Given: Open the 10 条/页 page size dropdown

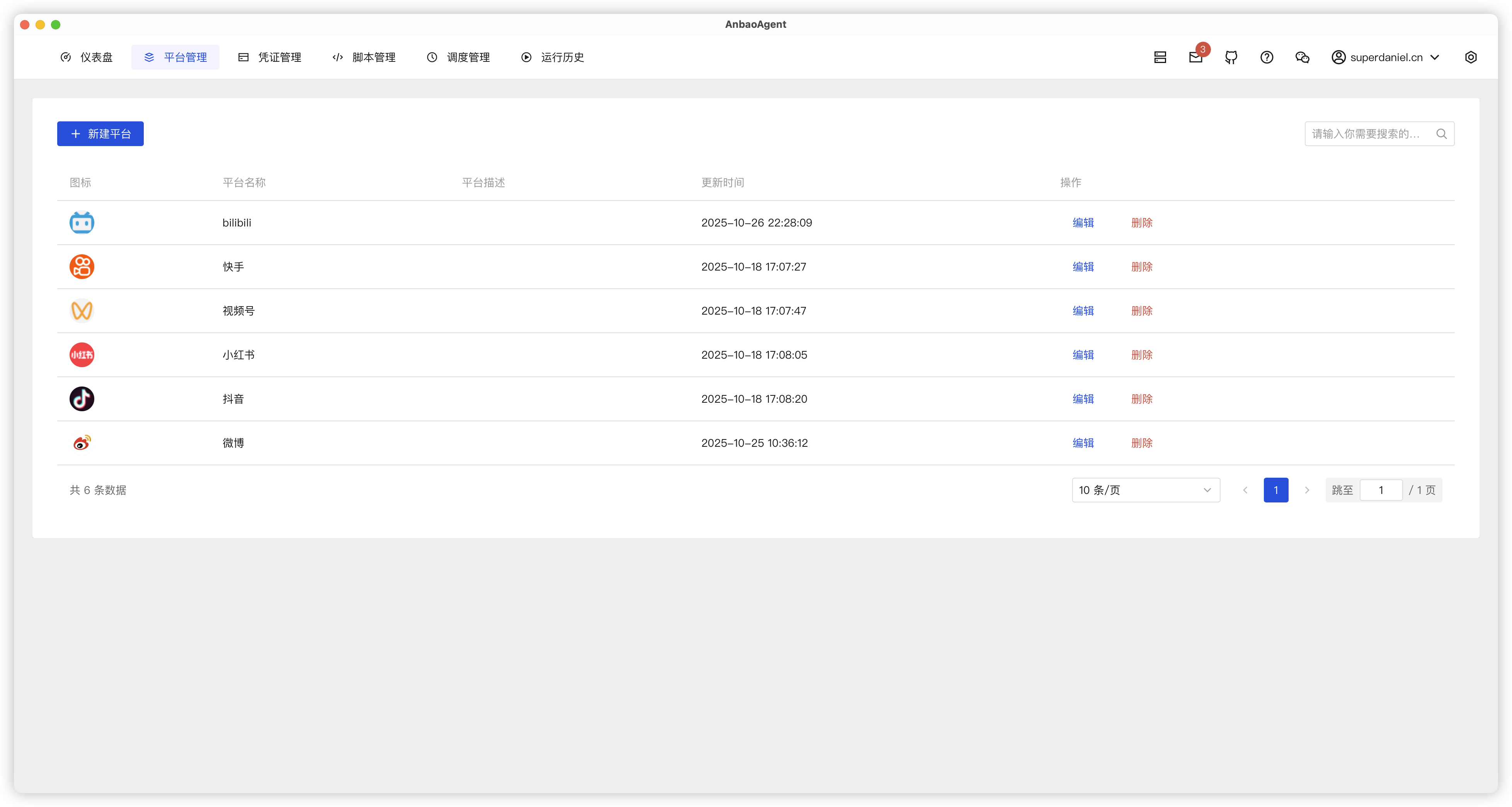Looking at the screenshot, I should (1145, 490).
